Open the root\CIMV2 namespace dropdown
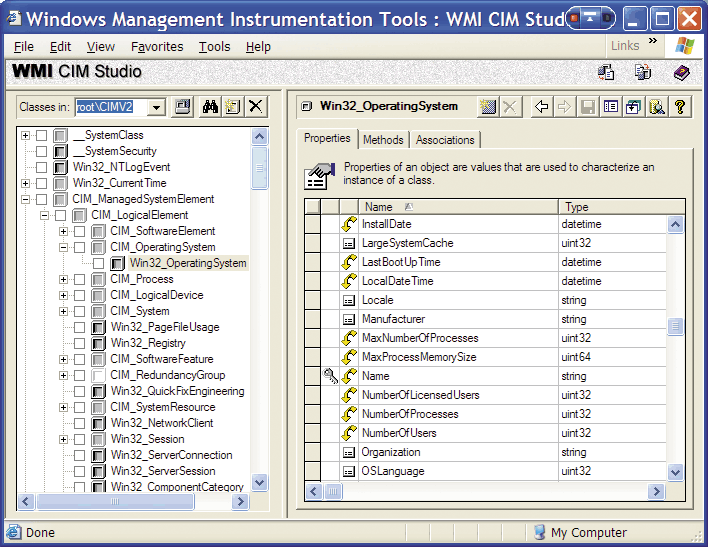 pos(156,108)
